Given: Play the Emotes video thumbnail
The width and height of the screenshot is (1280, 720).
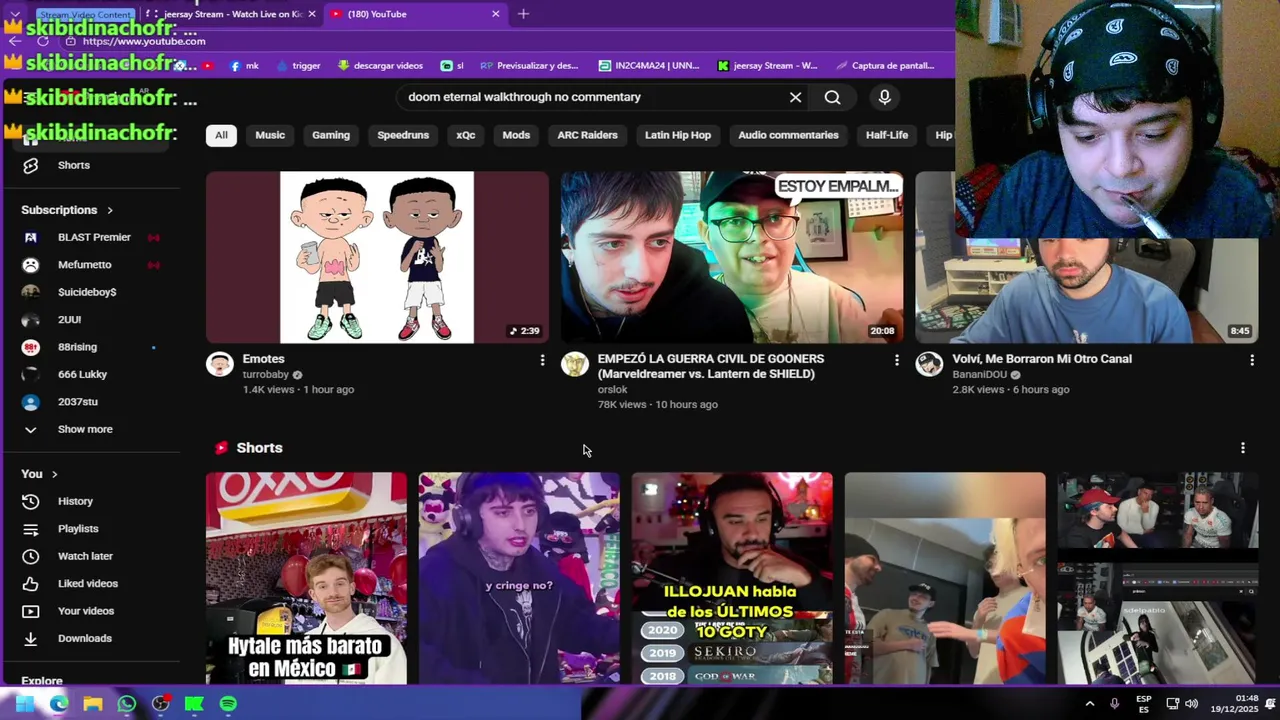Looking at the screenshot, I should tap(377, 257).
